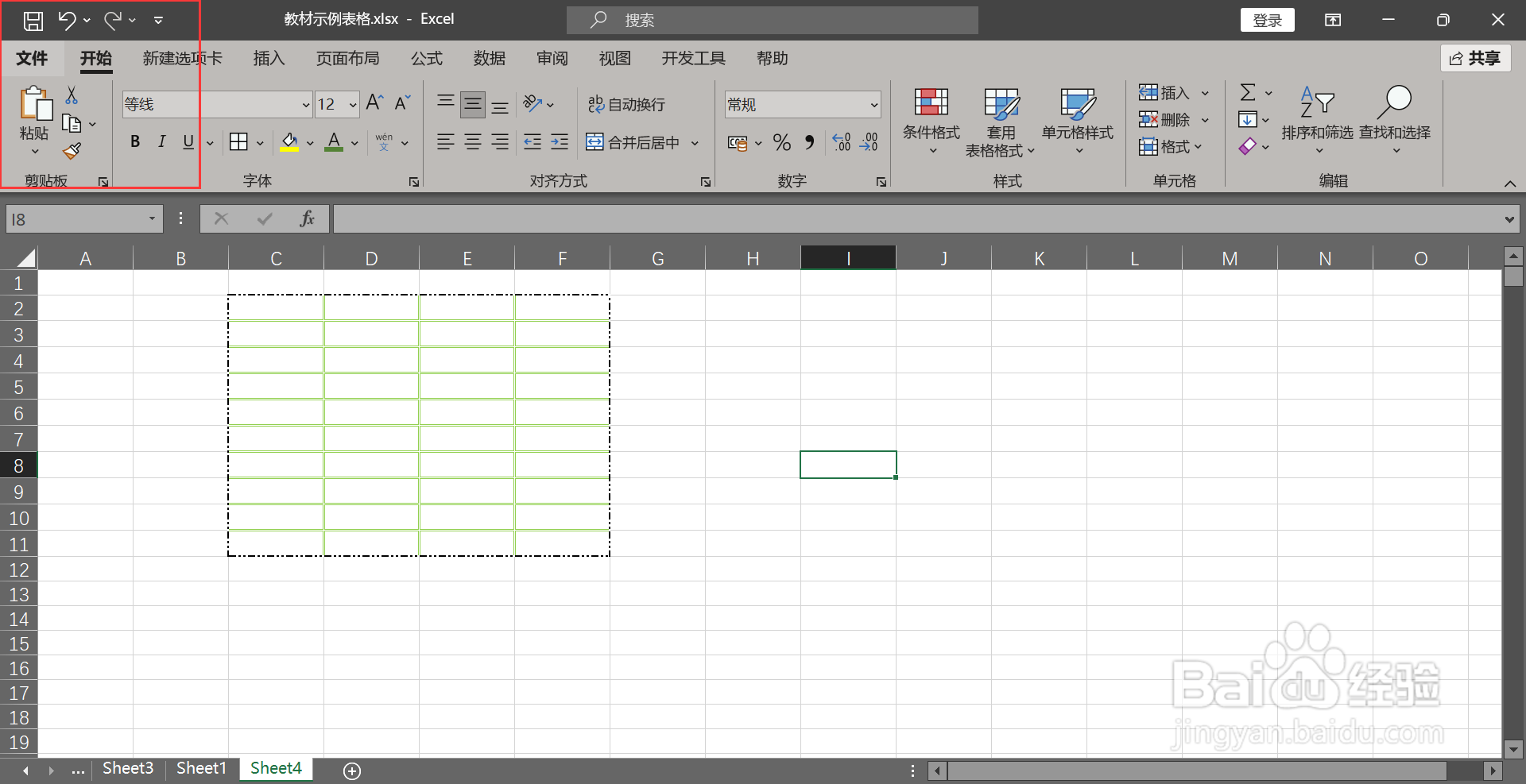The image size is (1526, 784).
Task: Click the horizontal scrollbar thumb
Action: [1197, 770]
